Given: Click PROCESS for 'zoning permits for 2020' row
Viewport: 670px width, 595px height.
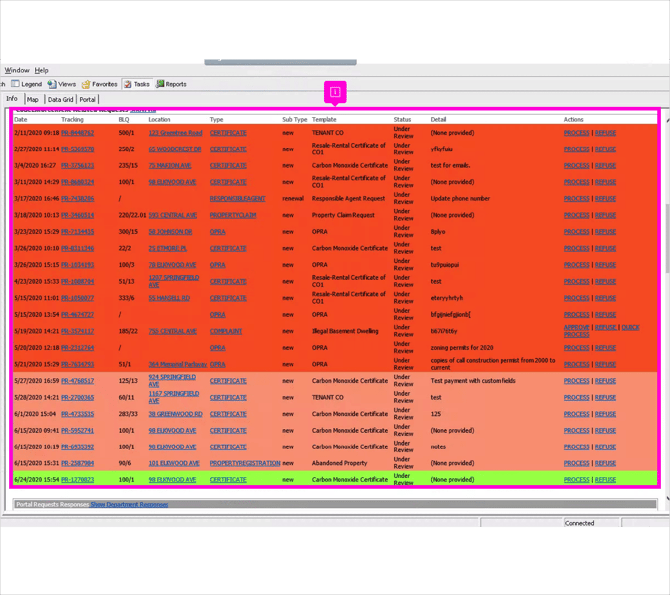Looking at the screenshot, I should tap(576, 348).
